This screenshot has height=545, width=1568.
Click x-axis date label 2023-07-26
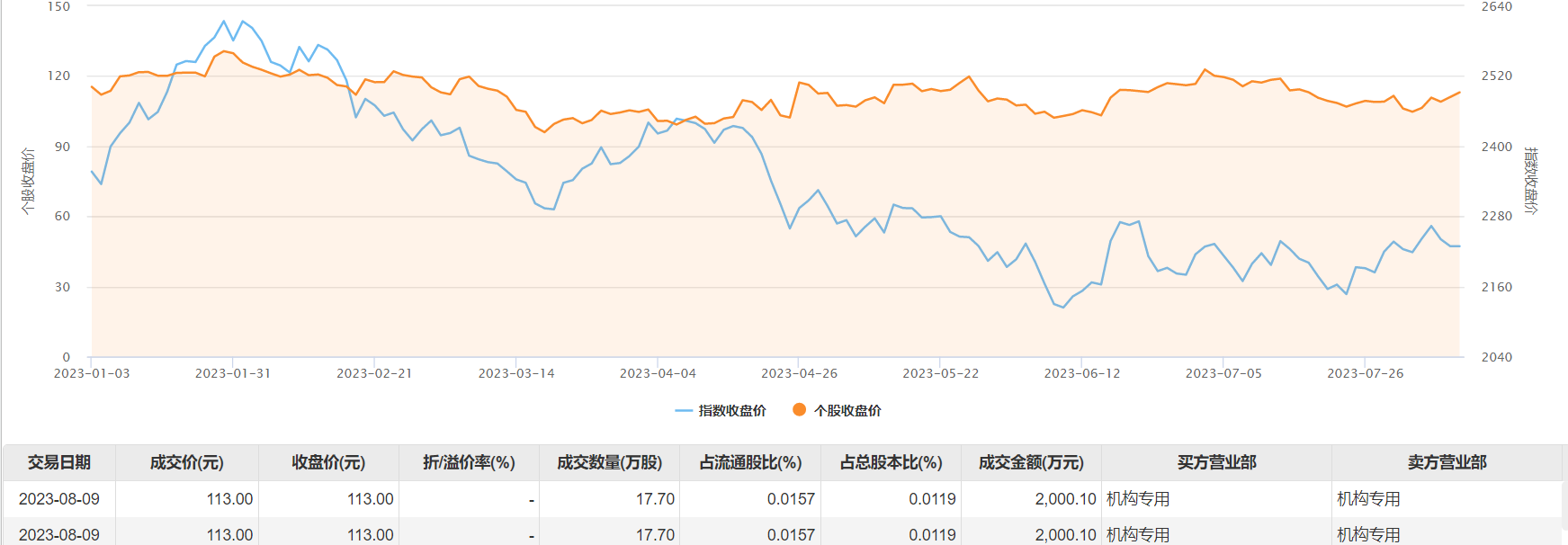pyautogui.click(x=1366, y=373)
